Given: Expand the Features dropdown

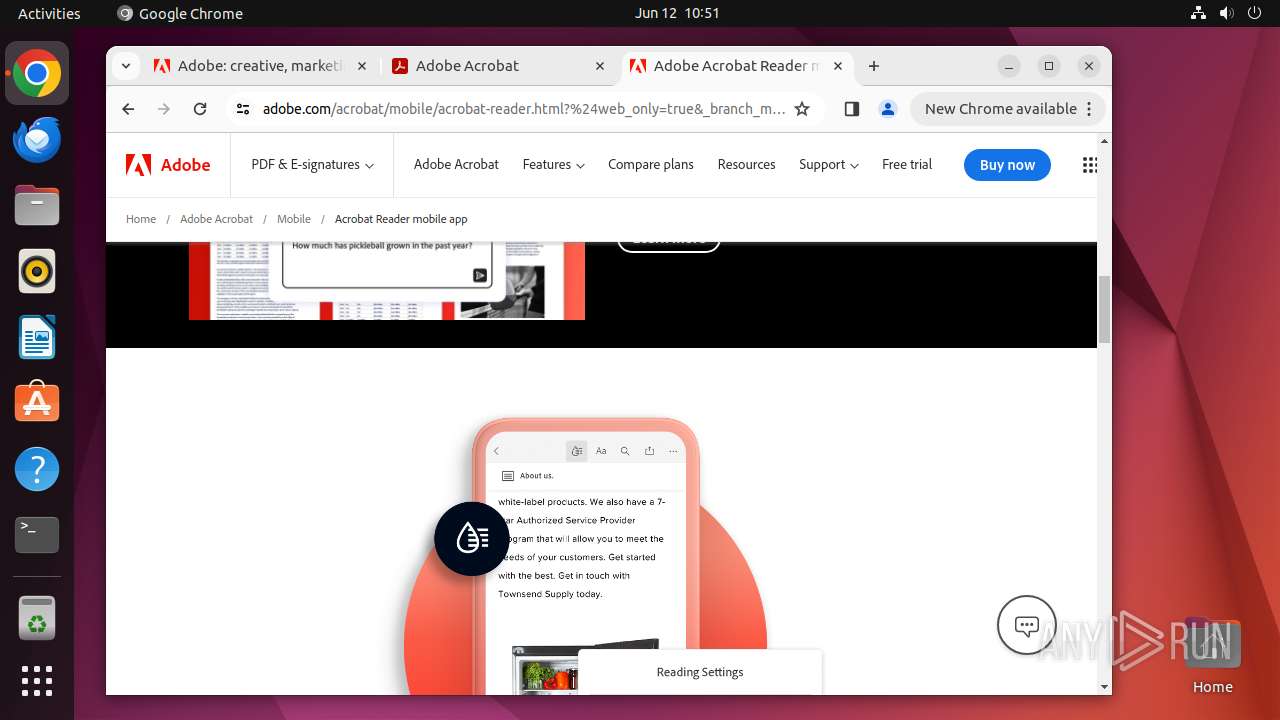Looking at the screenshot, I should pos(553,165).
